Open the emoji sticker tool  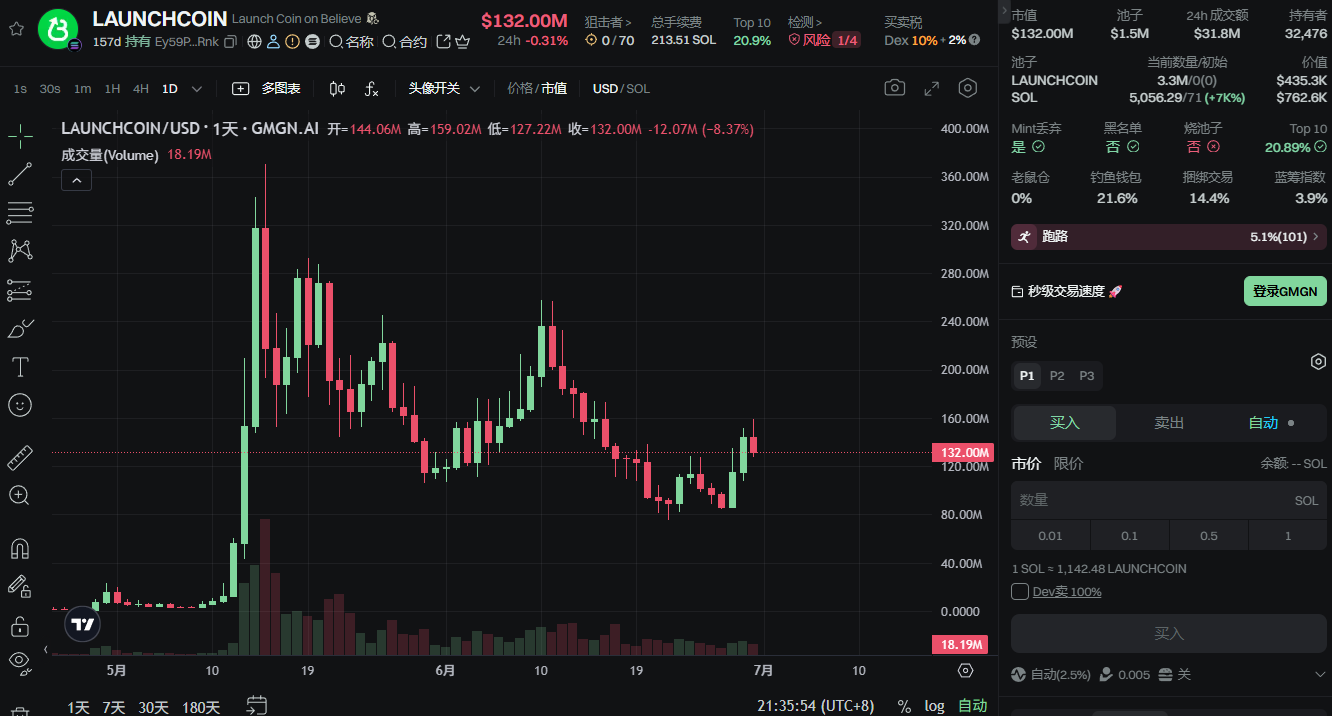coord(19,405)
